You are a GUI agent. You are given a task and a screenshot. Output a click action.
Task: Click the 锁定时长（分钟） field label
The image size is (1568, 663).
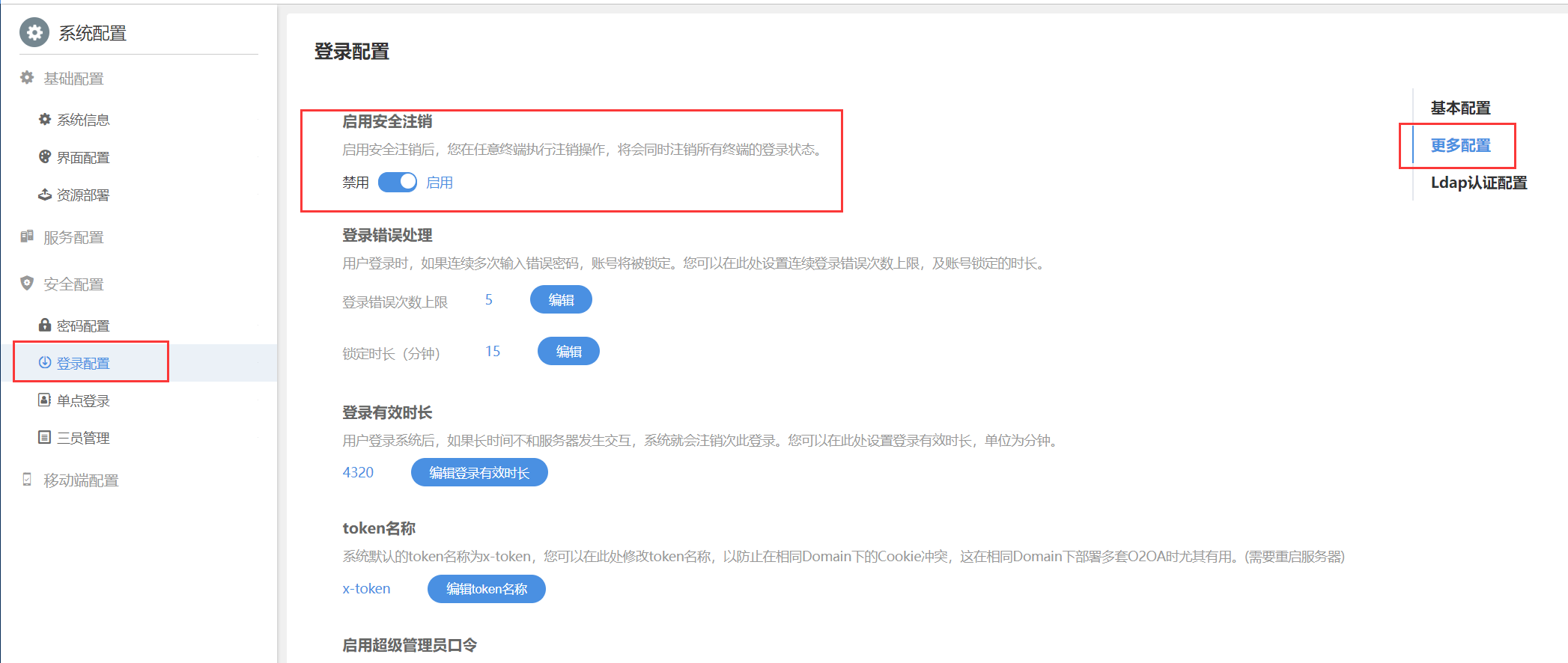click(x=392, y=353)
